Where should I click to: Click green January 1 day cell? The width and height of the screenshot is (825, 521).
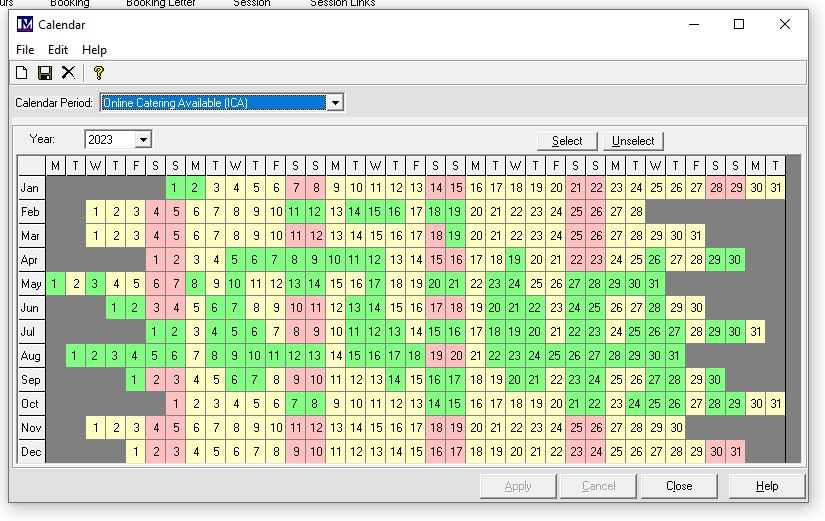[175, 188]
